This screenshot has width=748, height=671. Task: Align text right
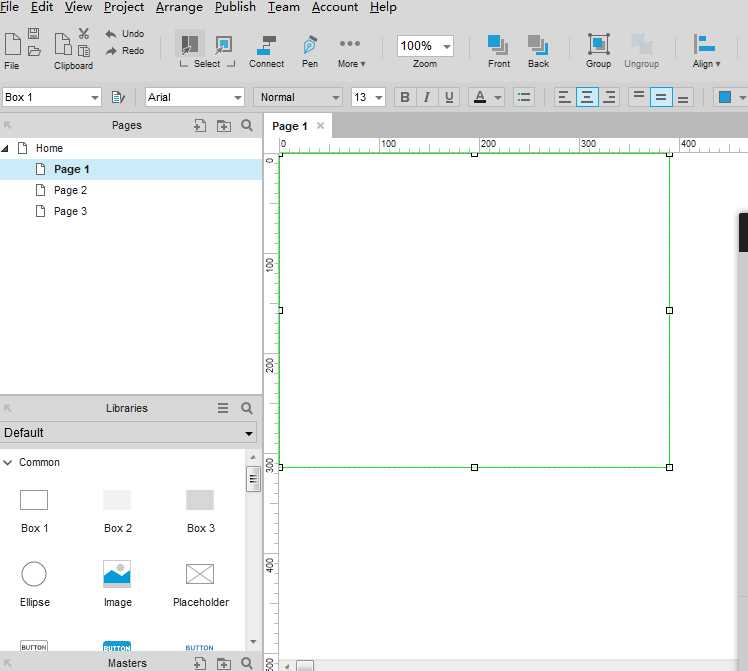point(609,97)
